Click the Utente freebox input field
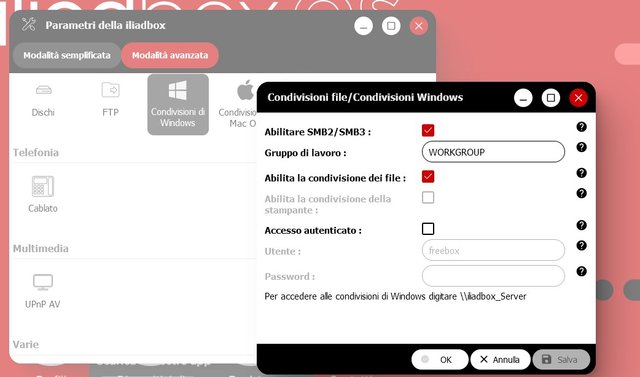Viewport: 640px width, 377px height. [x=493, y=250]
